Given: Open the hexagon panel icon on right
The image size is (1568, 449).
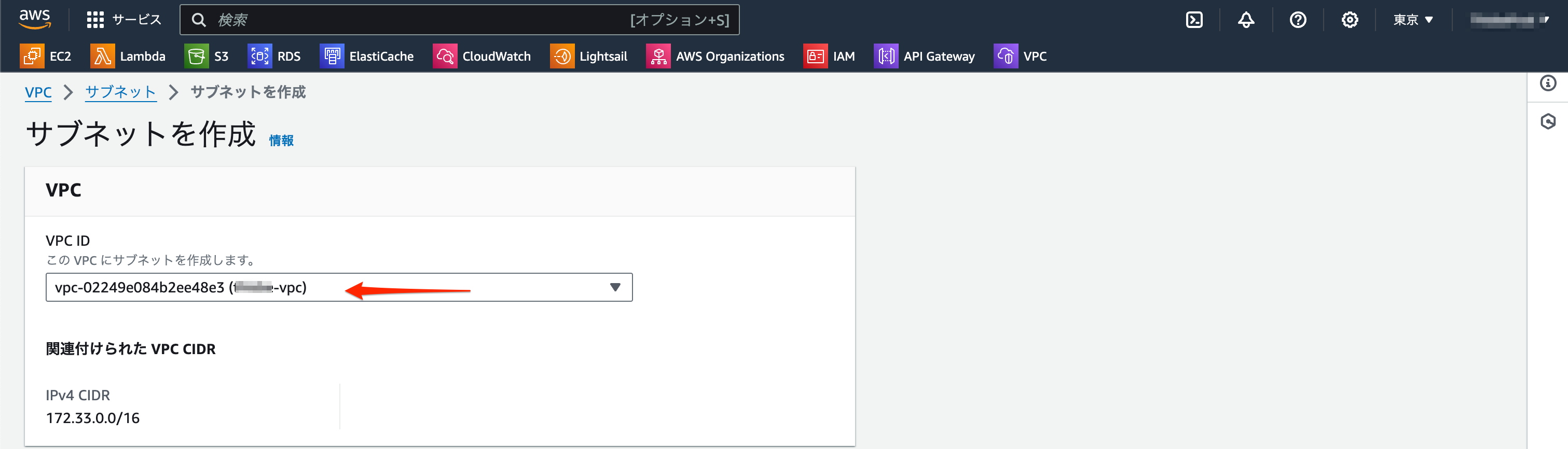Looking at the screenshot, I should [x=1548, y=122].
